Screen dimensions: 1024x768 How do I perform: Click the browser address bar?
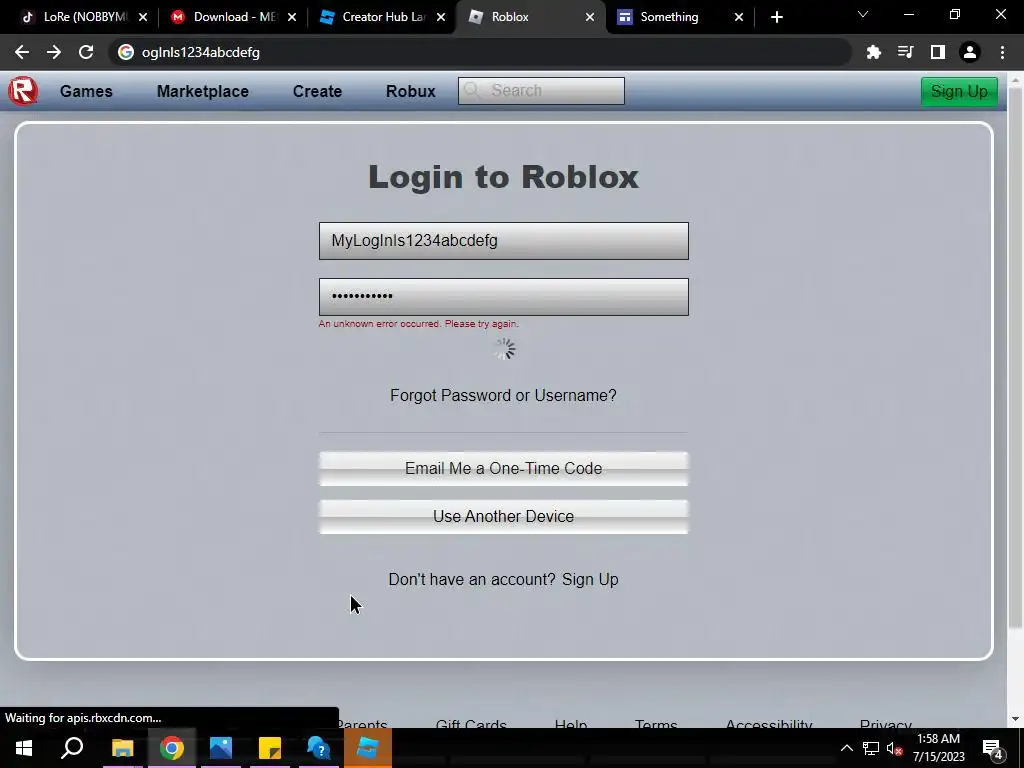tap(483, 52)
